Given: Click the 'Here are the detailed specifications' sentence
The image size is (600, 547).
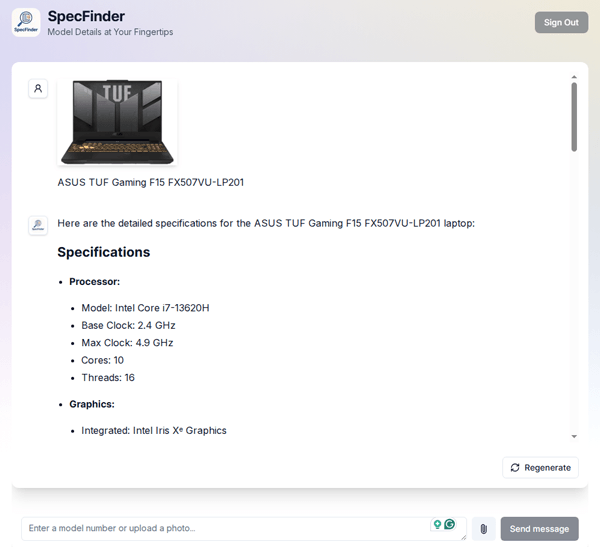Looking at the screenshot, I should 266,223.
